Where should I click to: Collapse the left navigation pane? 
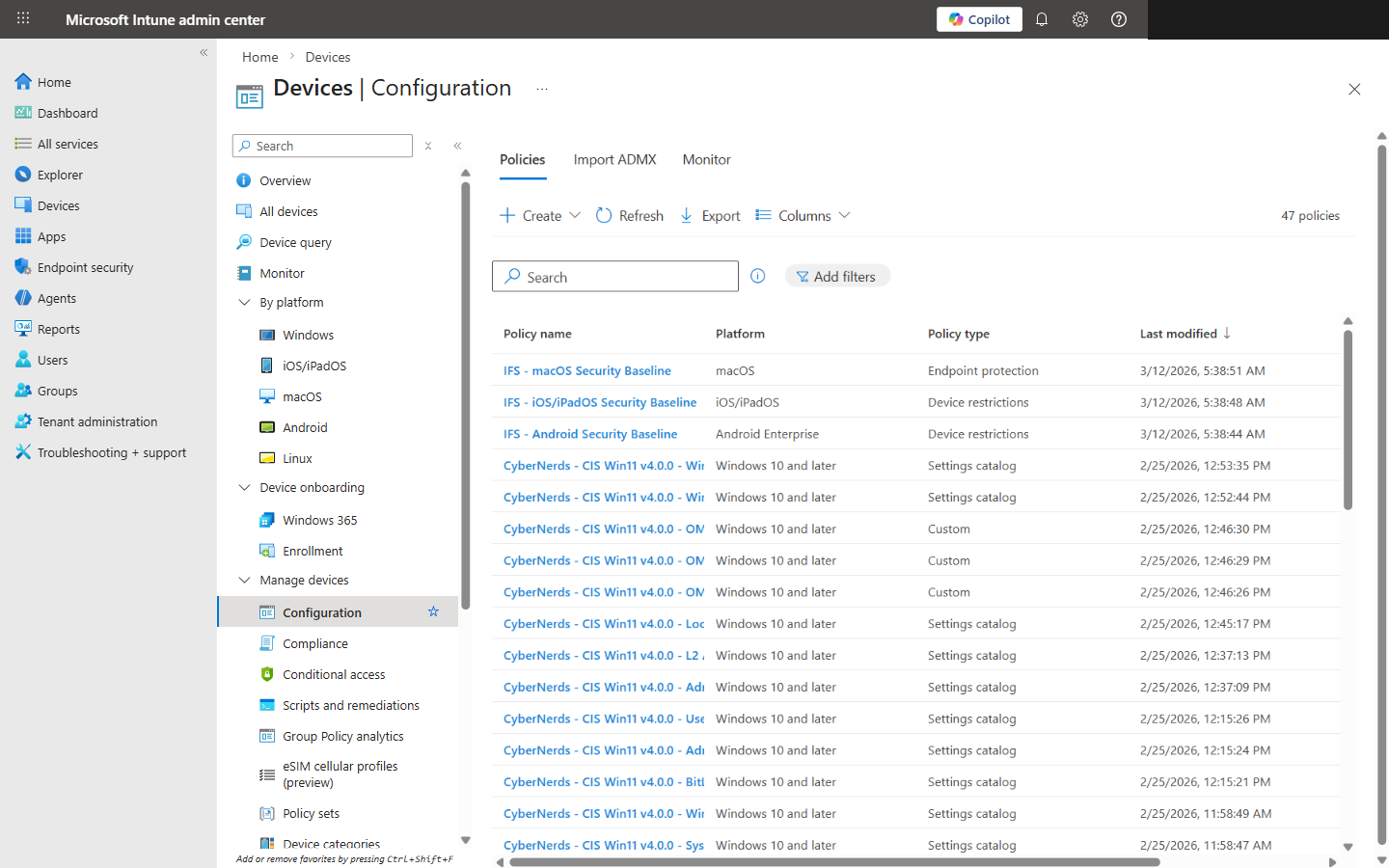tap(204, 53)
